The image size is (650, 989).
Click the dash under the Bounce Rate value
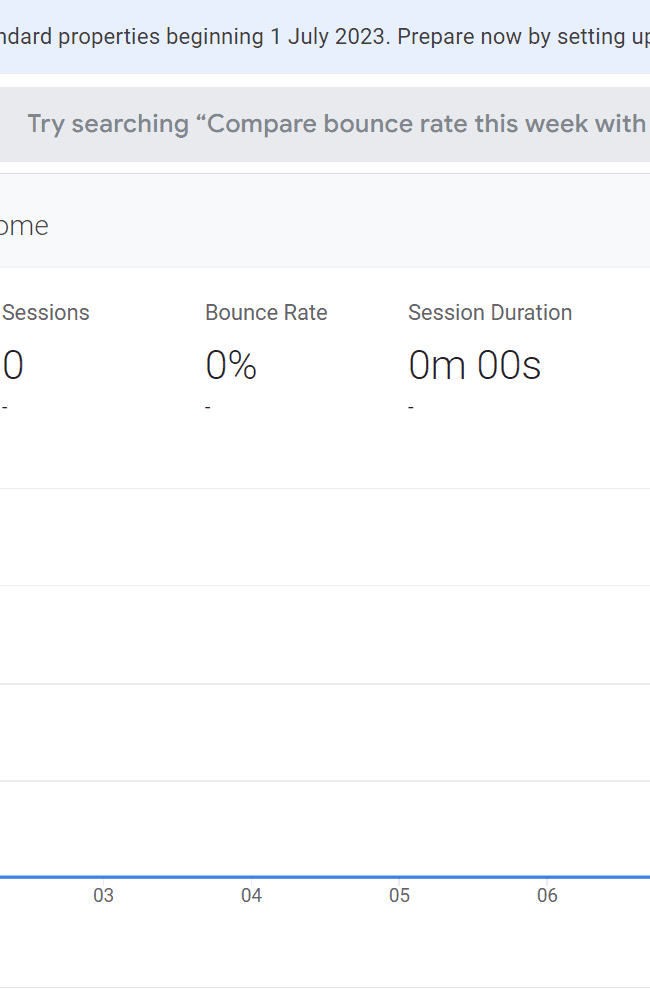tap(208, 407)
